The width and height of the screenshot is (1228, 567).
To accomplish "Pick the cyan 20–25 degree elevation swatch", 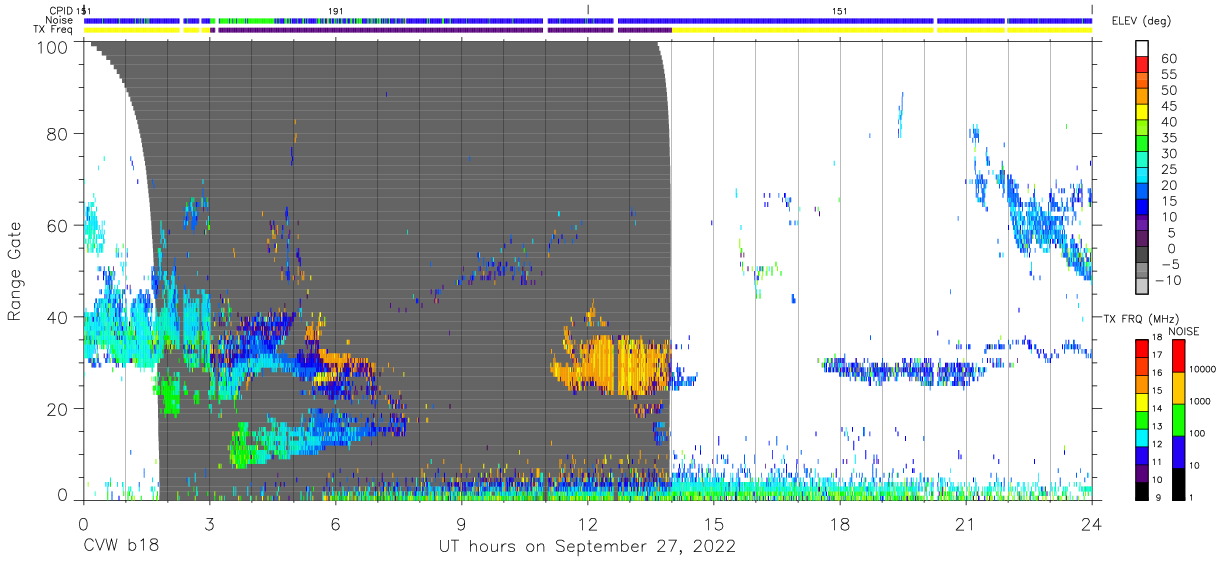I will (1142, 177).
